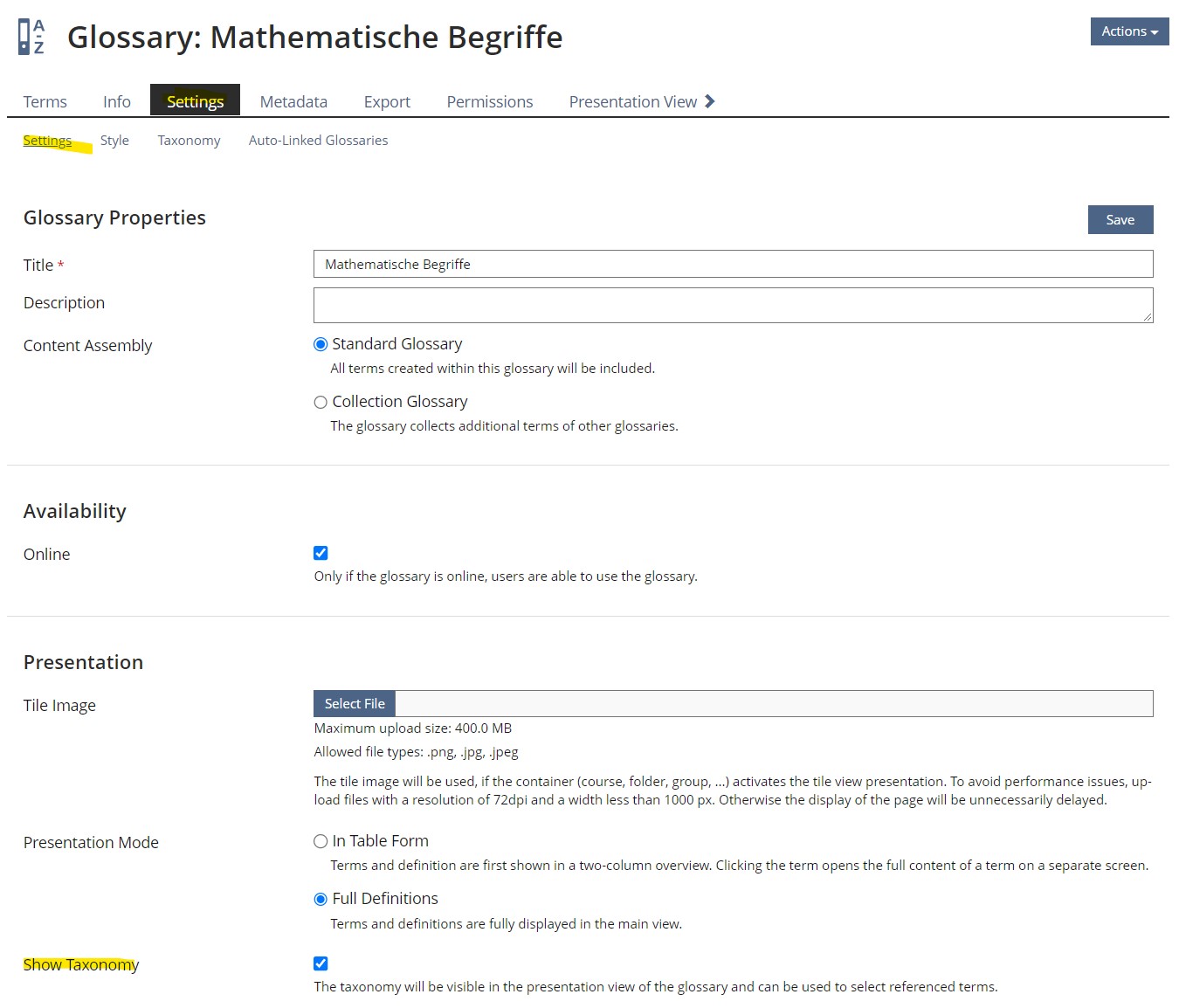Open the Permissions tab
Viewport: 1179px width, 1008px height.
[x=489, y=101]
